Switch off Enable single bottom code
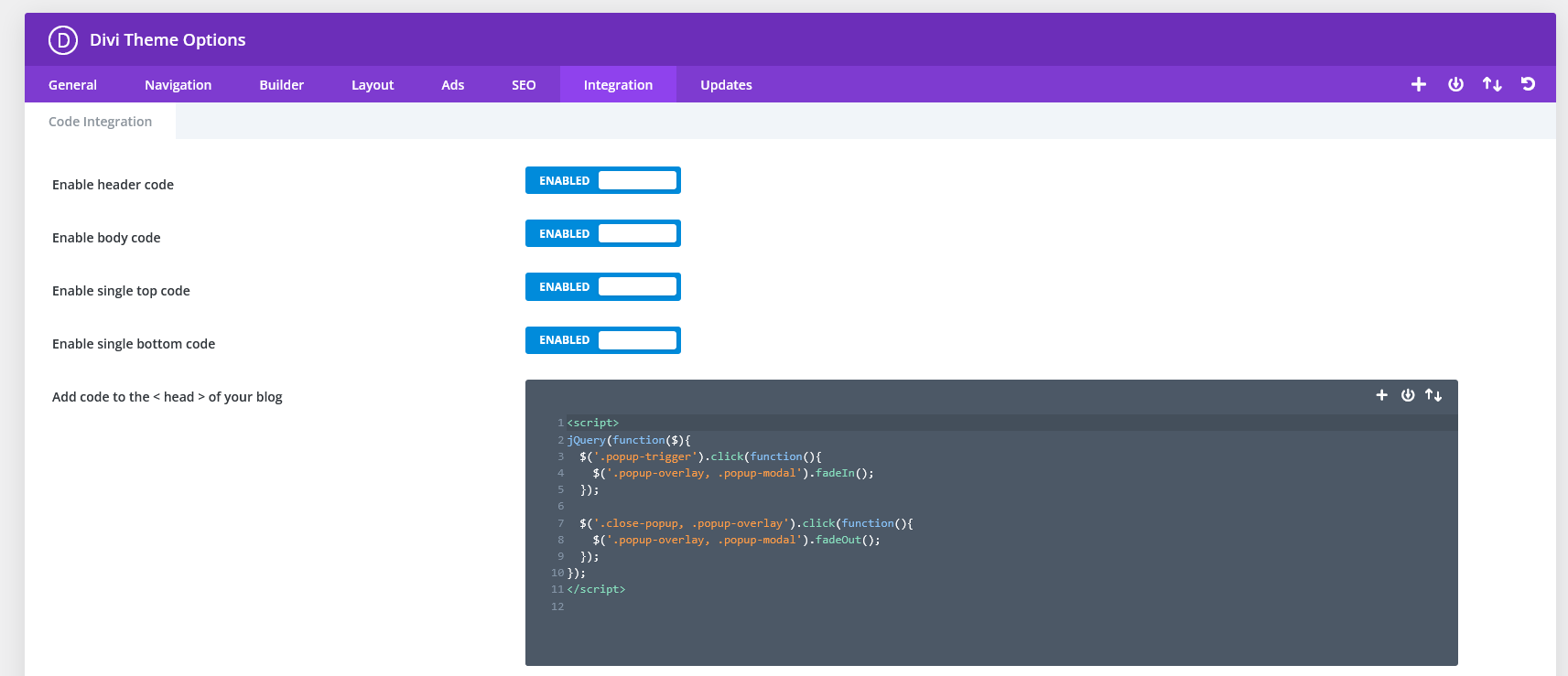 click(602, 340)
